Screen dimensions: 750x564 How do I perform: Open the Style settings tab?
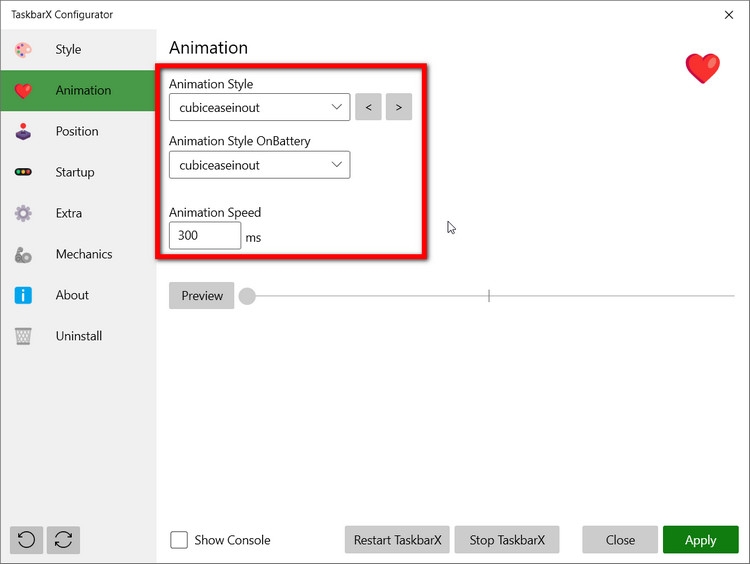(x=78, y=50)
